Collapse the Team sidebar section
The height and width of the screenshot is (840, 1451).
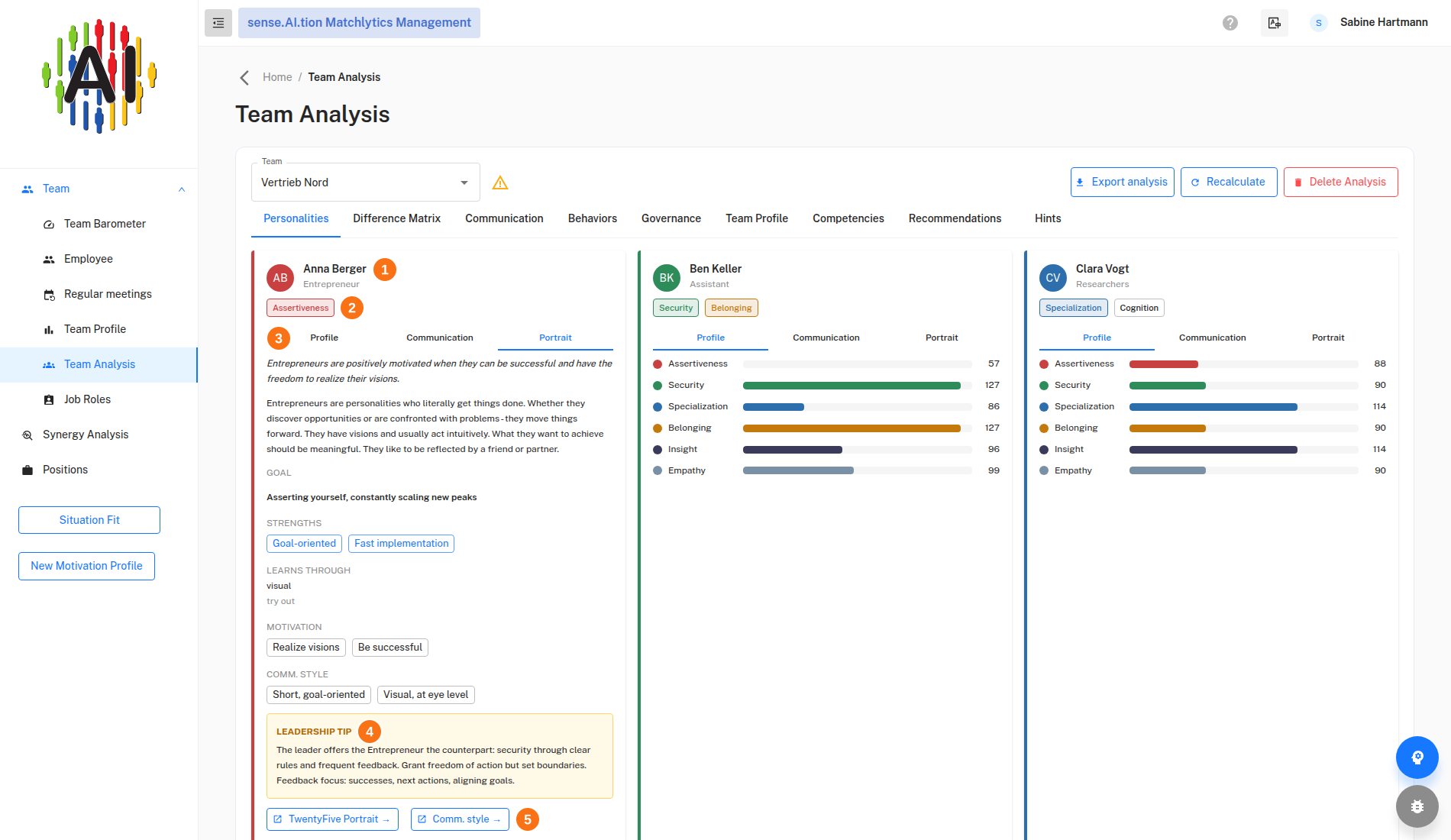[x=182, y=189]
